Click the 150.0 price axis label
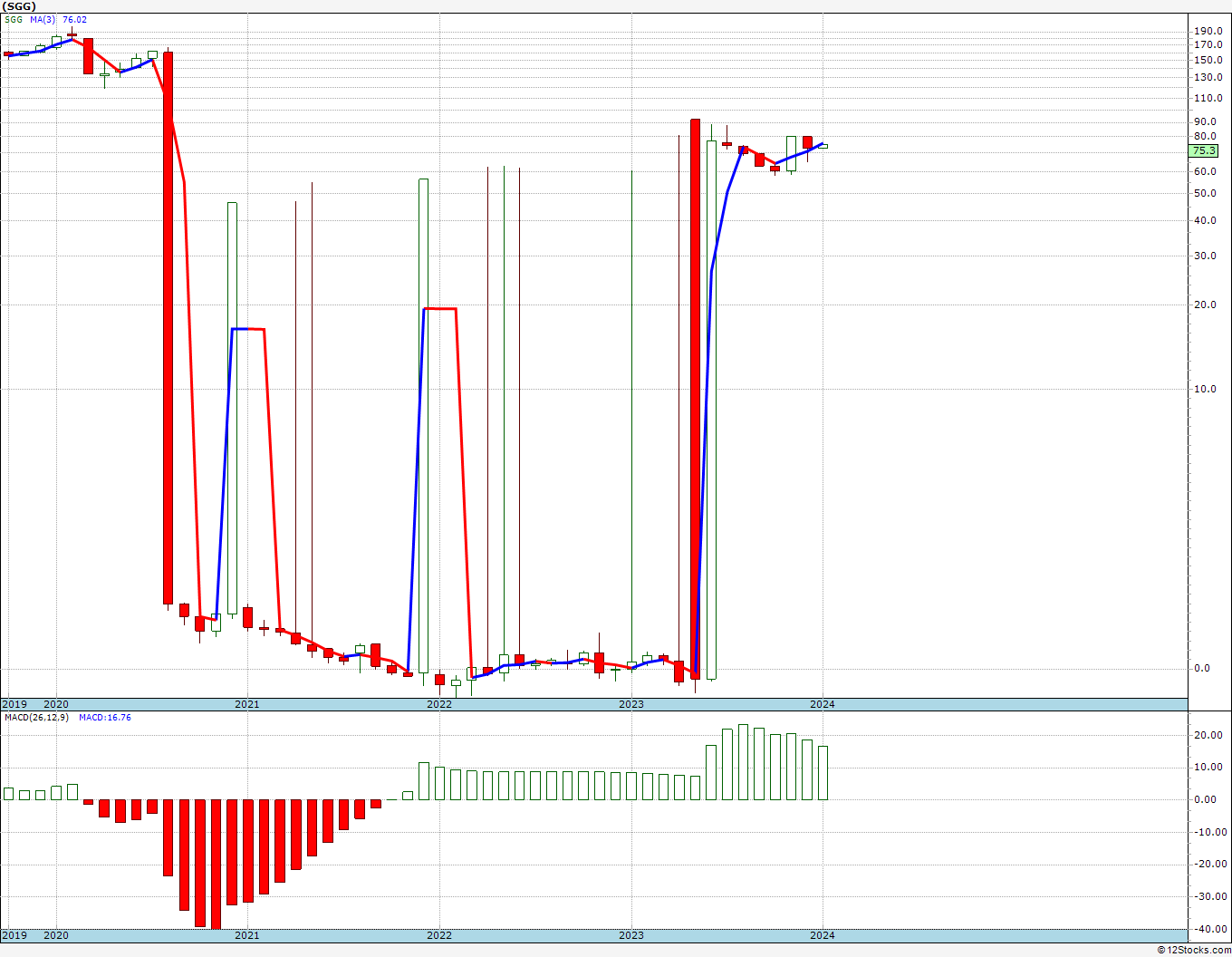Image resolution: width=1232 pixels, height=957 pixels. (x=1208, y=60)
